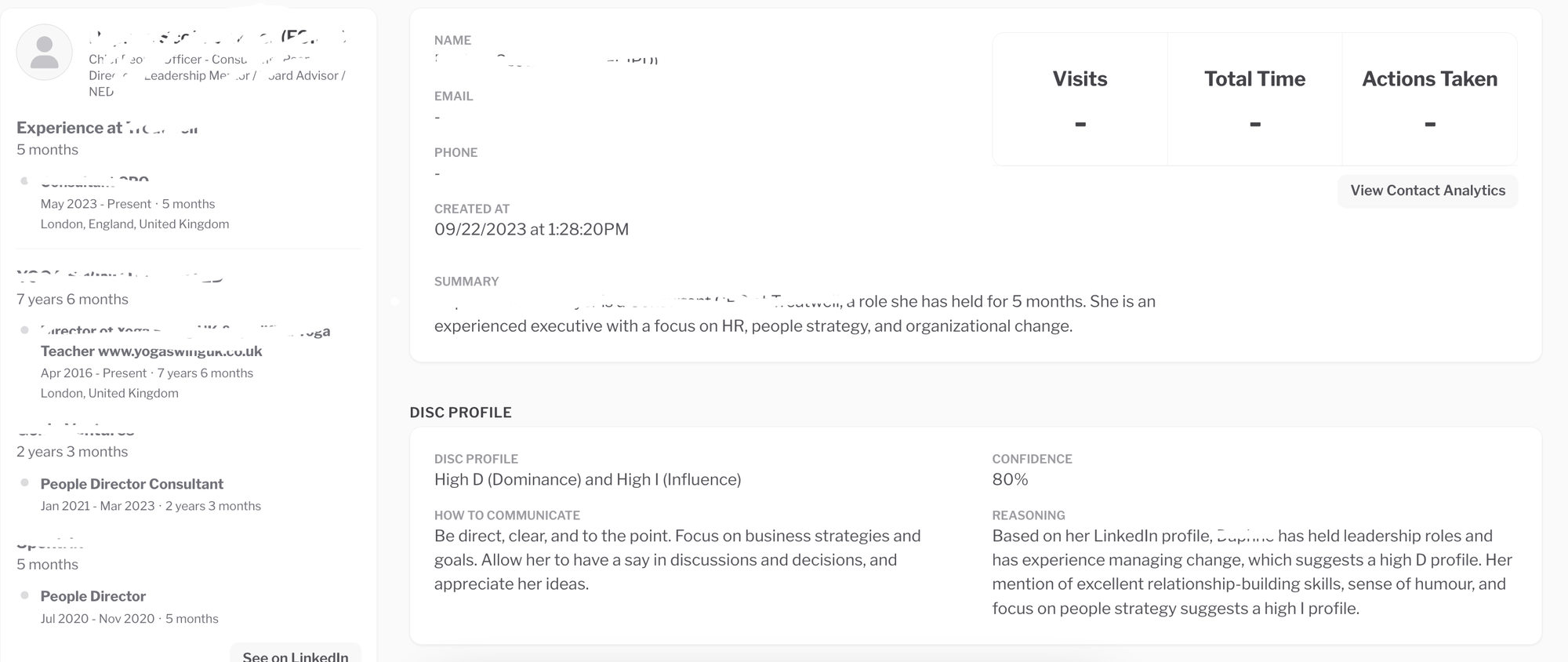The image size is (1568, 662).
Task: Click the CREATED AT timestamp
Action: pyautogui.click(x=532, y=229)
